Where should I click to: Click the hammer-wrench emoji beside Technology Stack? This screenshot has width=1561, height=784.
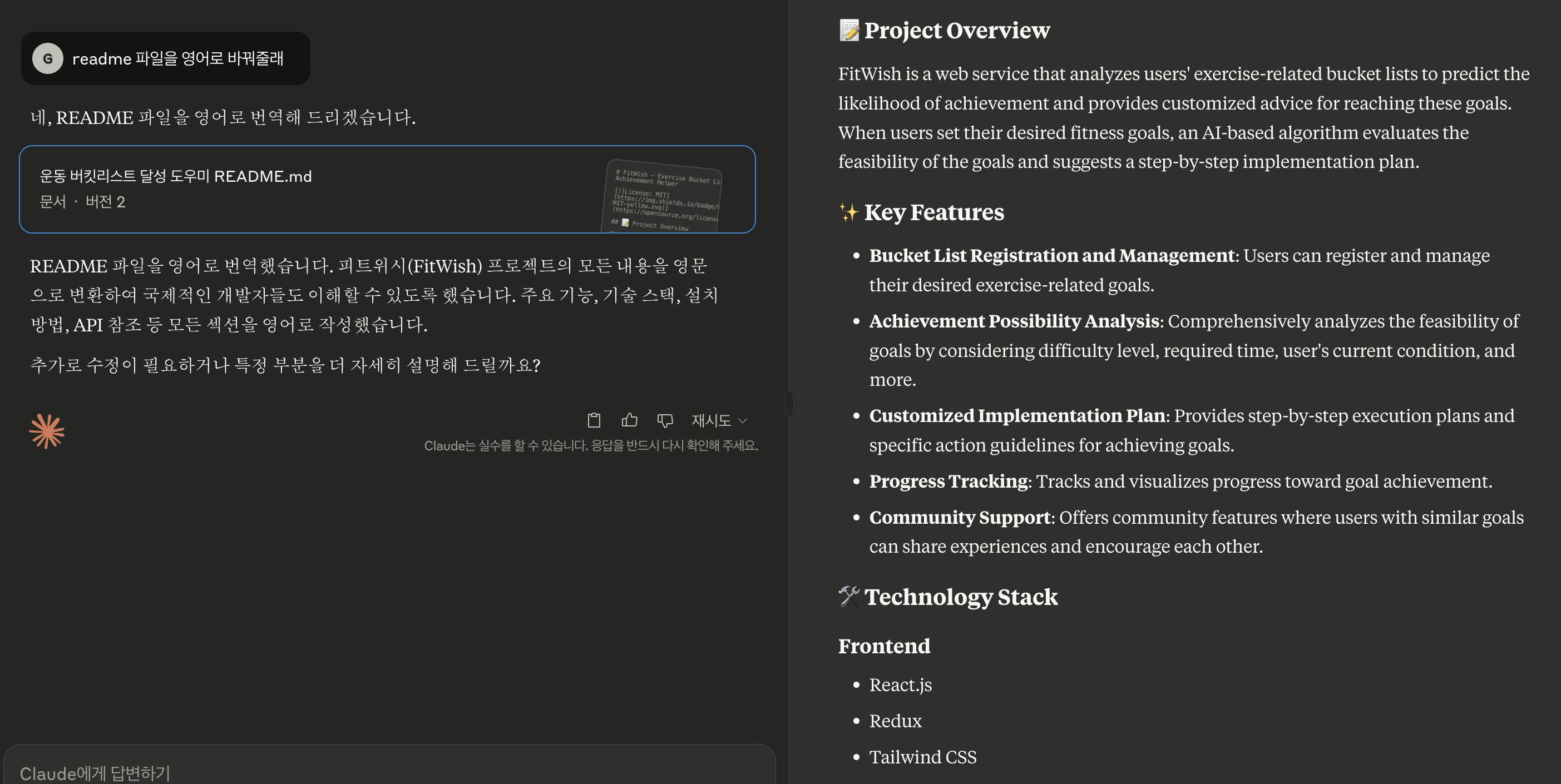[849, 597]
